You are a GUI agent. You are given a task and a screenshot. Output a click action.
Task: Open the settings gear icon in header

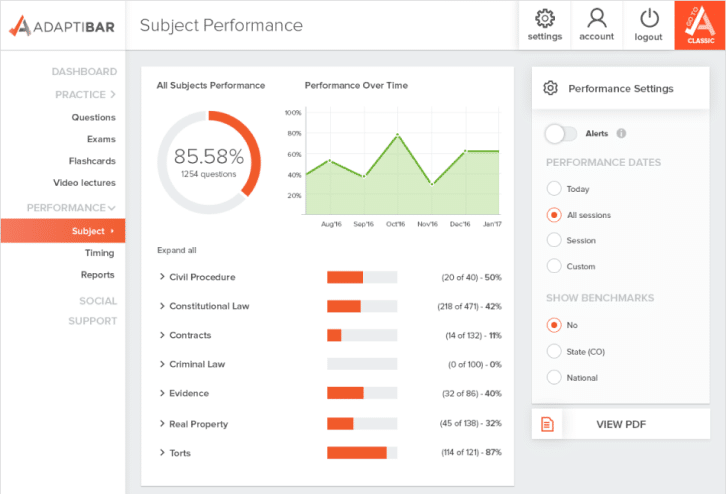click(544, 19)
